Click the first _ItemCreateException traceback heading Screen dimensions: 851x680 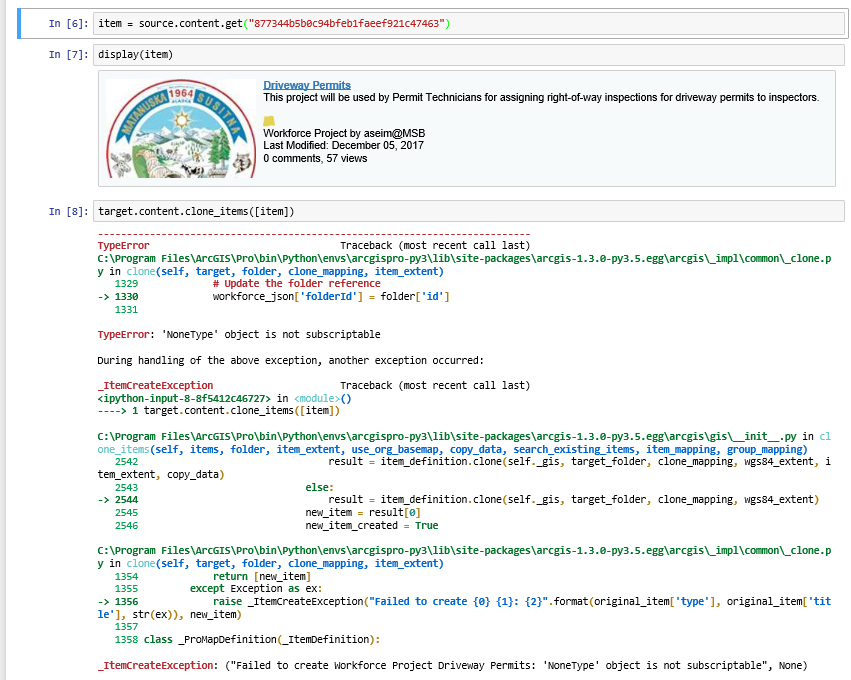click(155, 385)
